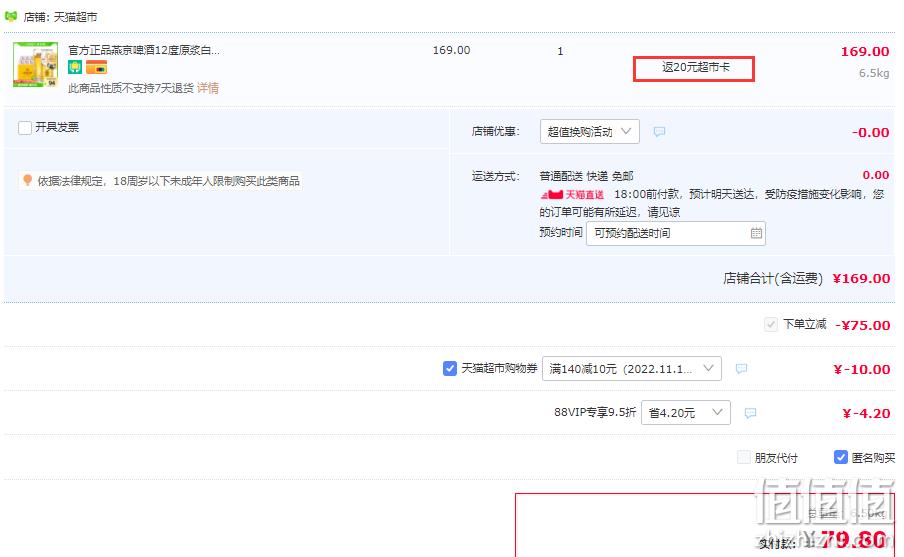Click the 返20元超市卡 text
This screenshot has width=904, height=557.
[695, 67]
